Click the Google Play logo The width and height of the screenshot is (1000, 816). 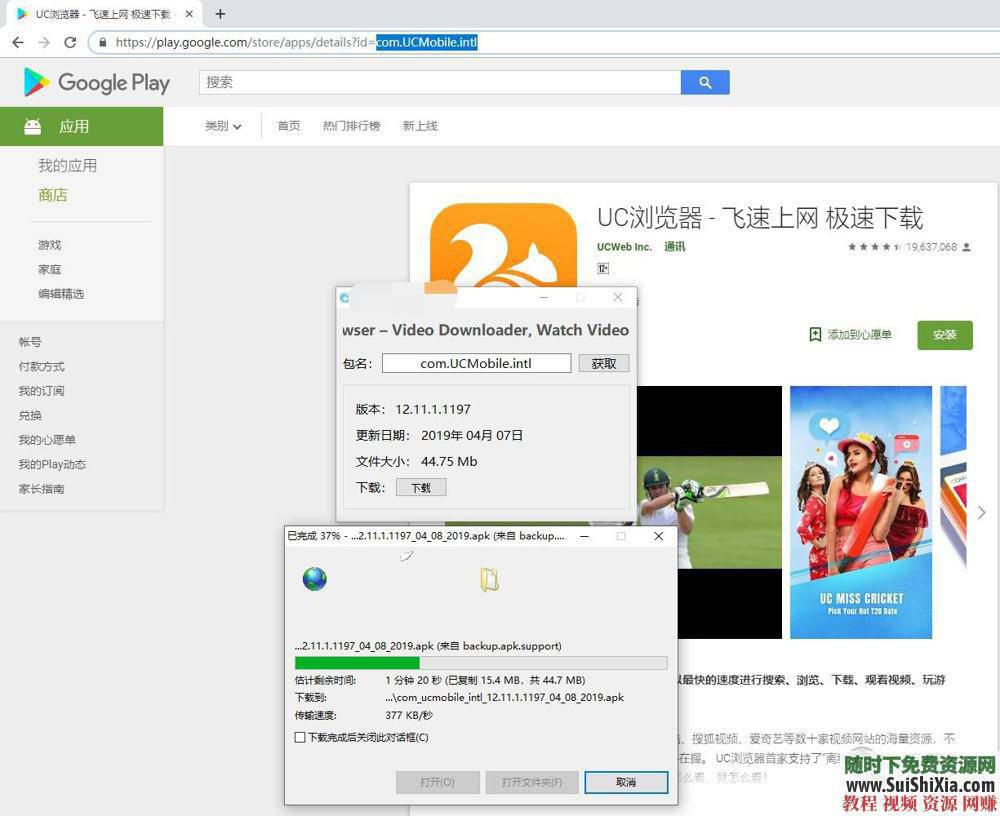click(96, 82)
